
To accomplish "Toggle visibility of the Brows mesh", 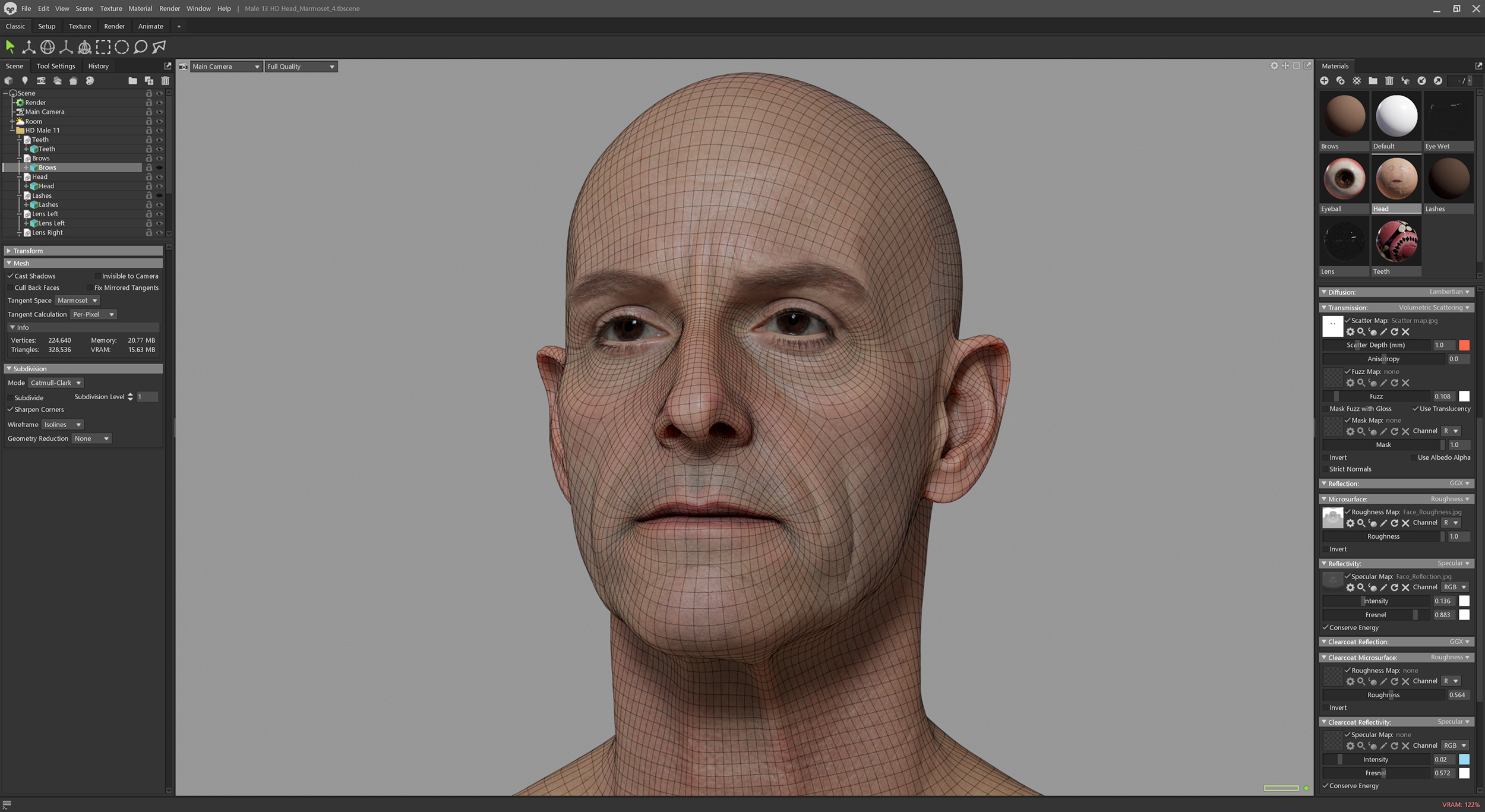I will click(x=159, y=168).
